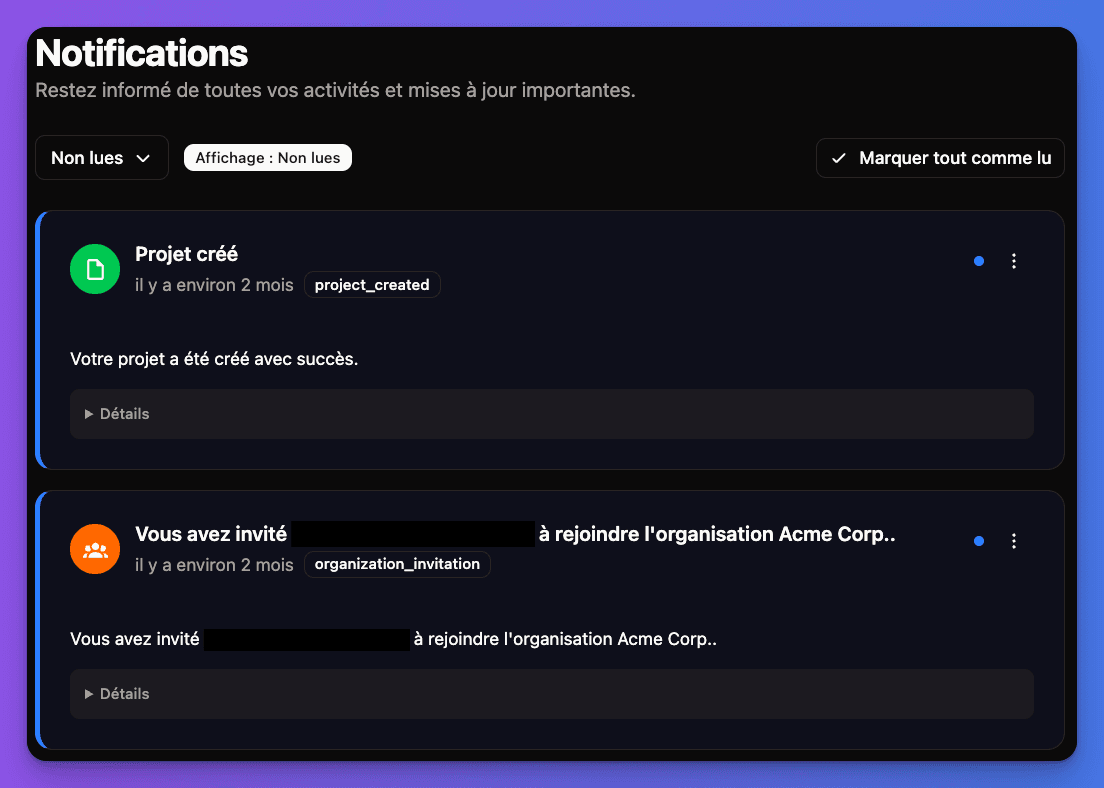Image resolution: width=1104 pixels, height=788 pixels.
Task: Click the Marquer tout comme lu button
Action: tap(940, 158)
